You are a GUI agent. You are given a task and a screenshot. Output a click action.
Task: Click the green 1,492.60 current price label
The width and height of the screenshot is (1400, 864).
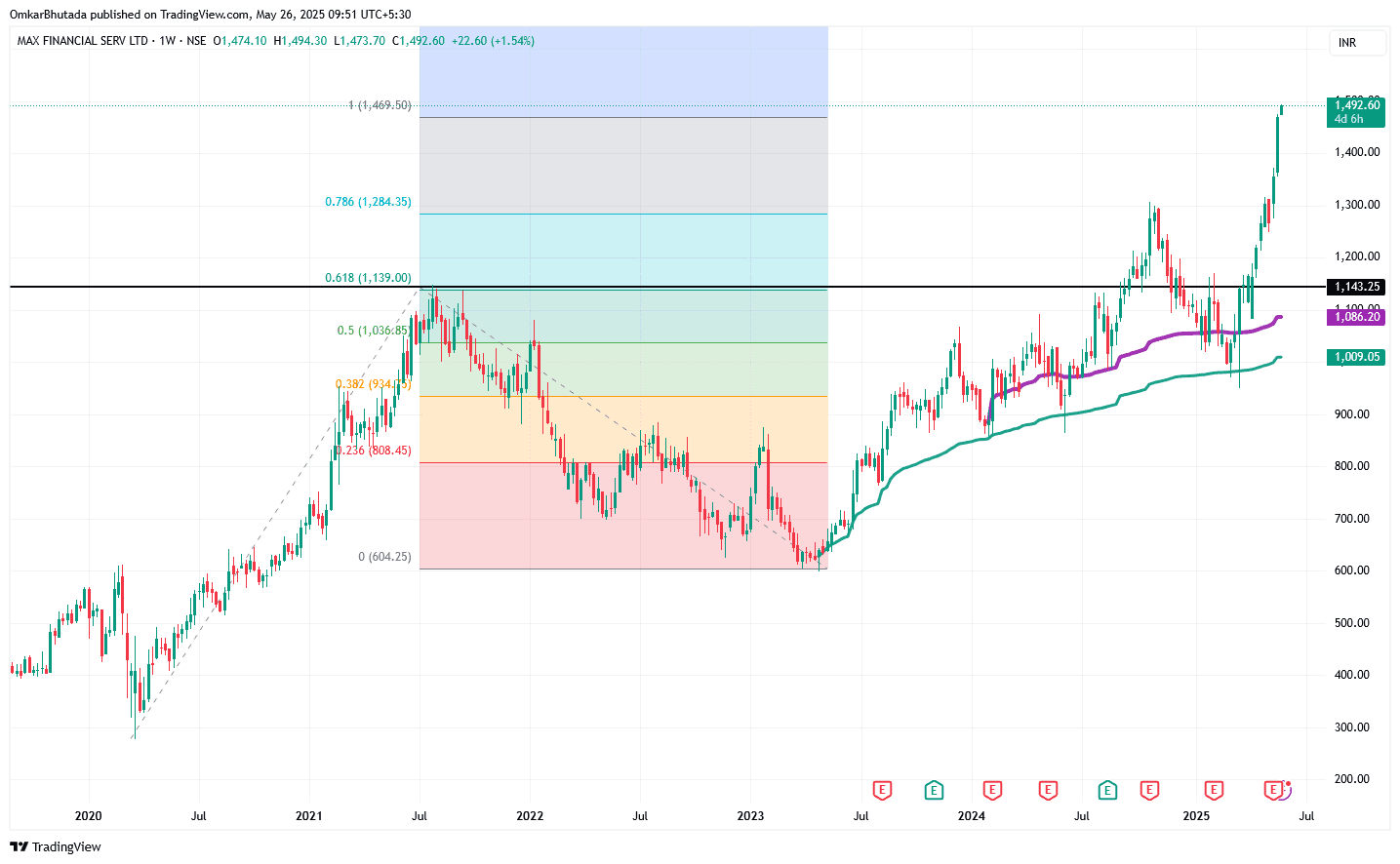(1357, 111)
